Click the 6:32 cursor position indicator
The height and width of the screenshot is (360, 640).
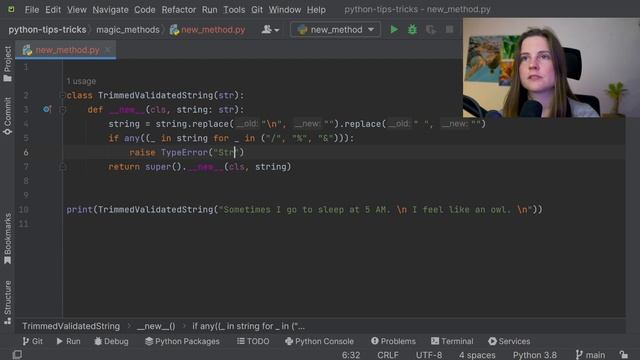[x=351, y=355]
